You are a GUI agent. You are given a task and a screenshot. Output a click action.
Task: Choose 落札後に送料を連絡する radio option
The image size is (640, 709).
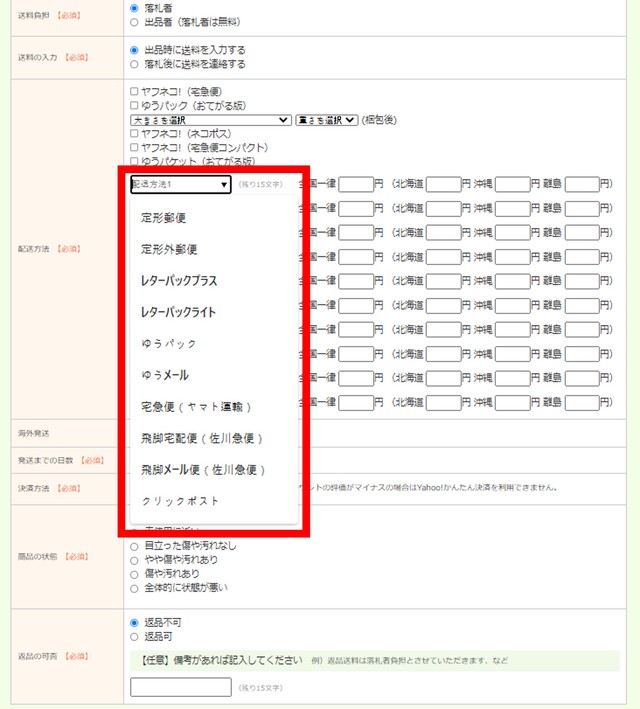[x=135, y=64]
